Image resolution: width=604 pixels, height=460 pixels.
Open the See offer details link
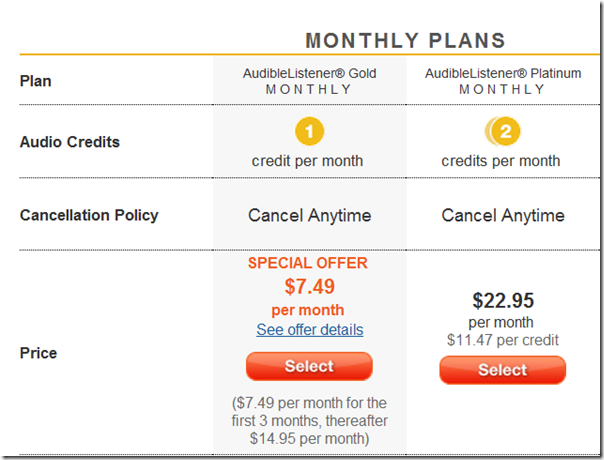[310, 330]
